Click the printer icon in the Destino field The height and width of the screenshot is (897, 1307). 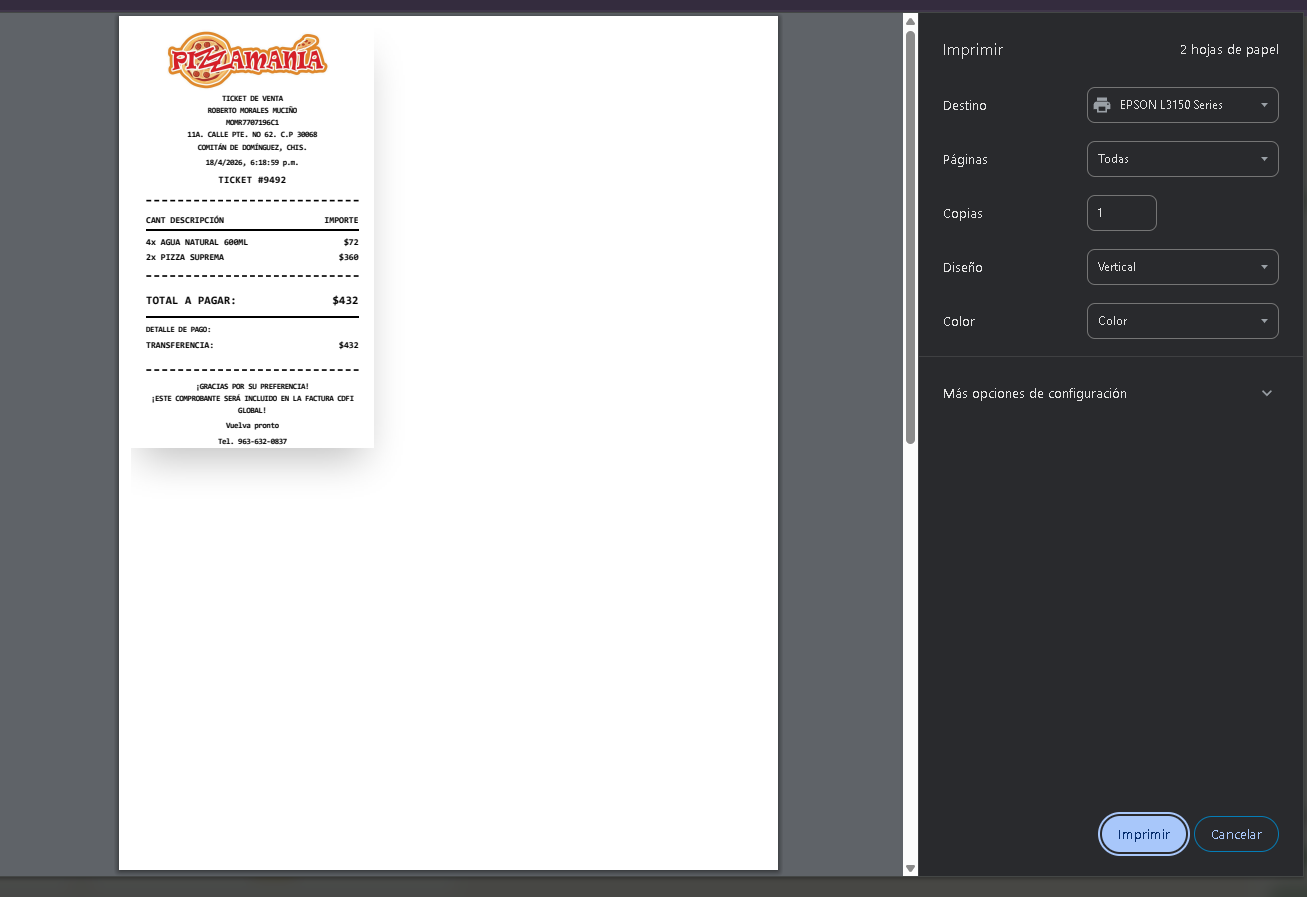coord(1102,105)
